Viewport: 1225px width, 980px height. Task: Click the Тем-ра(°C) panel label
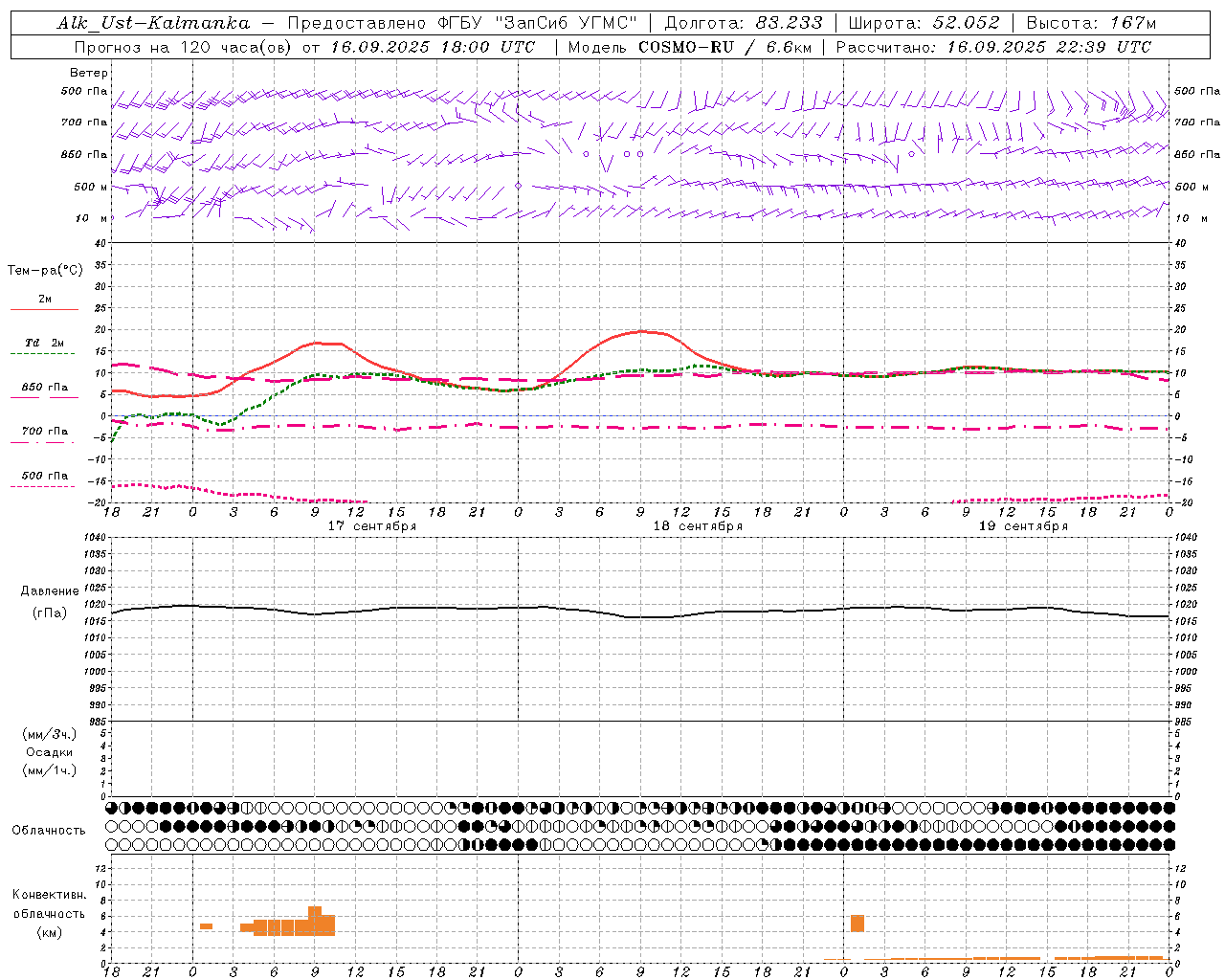(45, 271)
